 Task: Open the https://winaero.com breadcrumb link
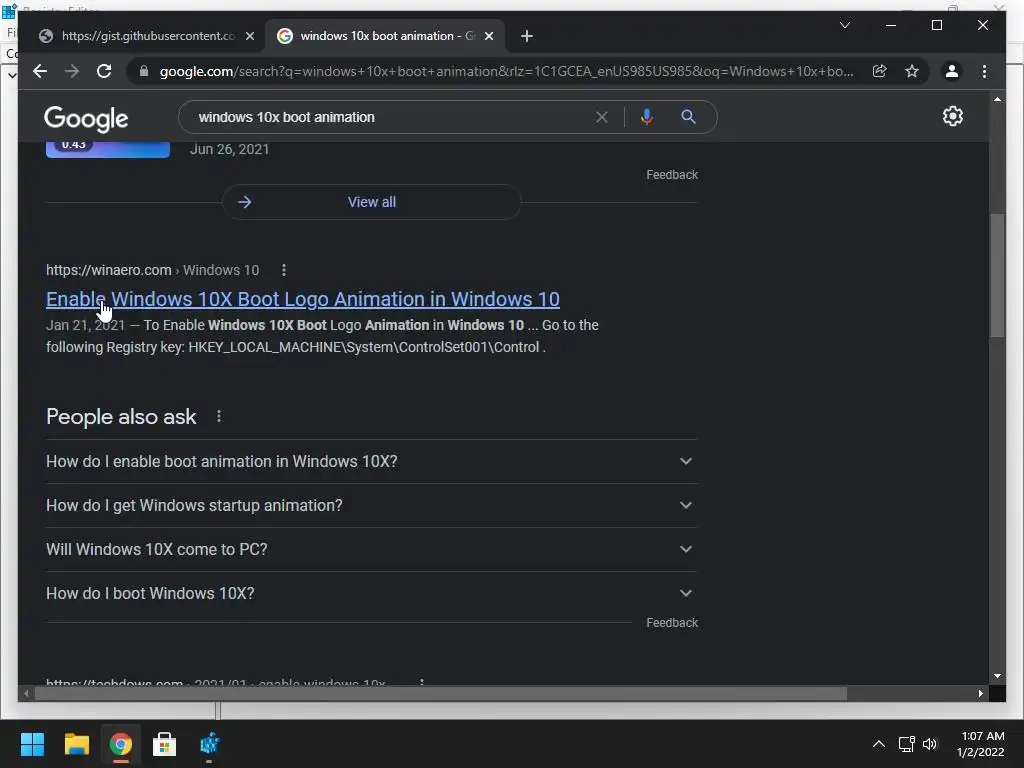pyautogui.click(x=108, y=270)
